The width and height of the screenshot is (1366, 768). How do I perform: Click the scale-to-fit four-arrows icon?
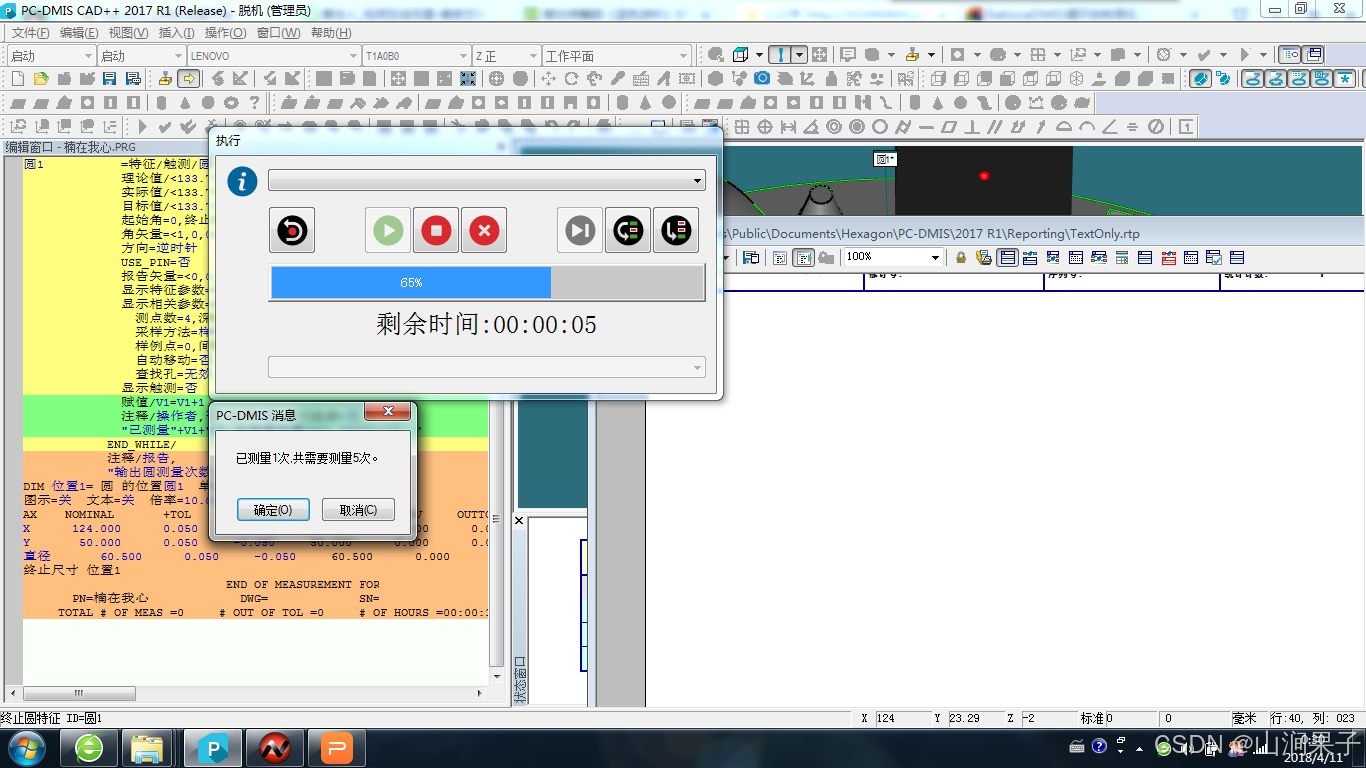pos(819,55)
